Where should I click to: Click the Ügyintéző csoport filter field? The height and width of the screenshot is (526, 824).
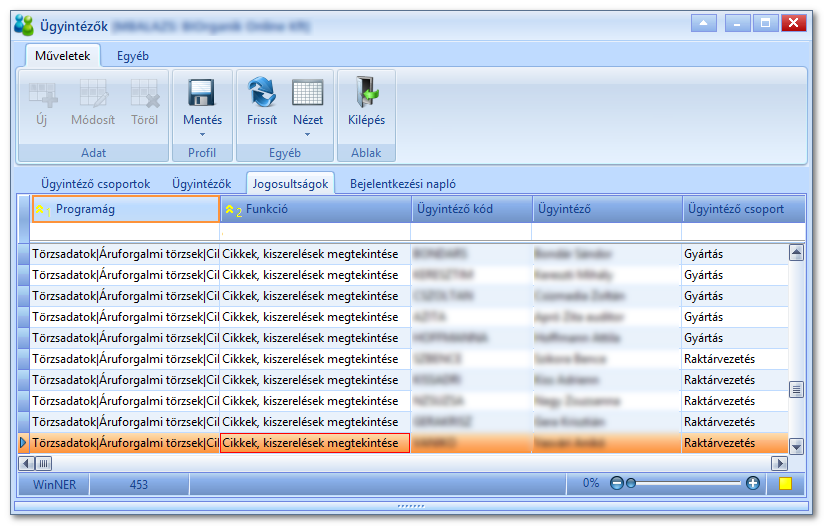744,232
